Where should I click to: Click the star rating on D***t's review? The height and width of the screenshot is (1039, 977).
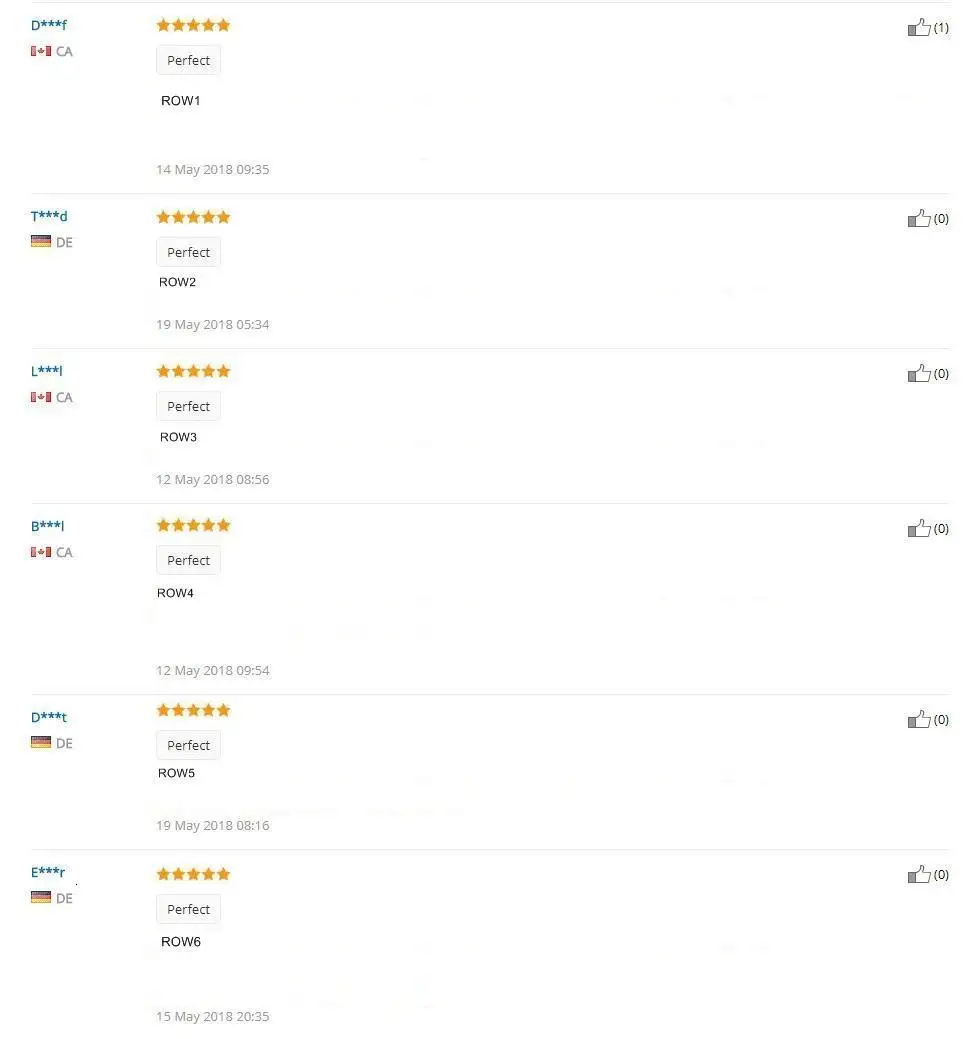tap(193, 710)
